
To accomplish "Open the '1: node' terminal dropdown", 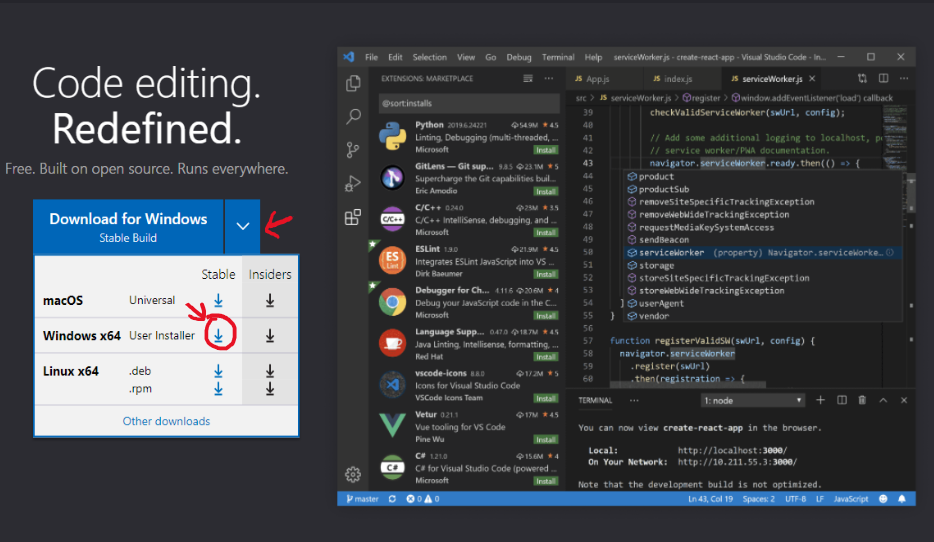I will tap(754, 400).
